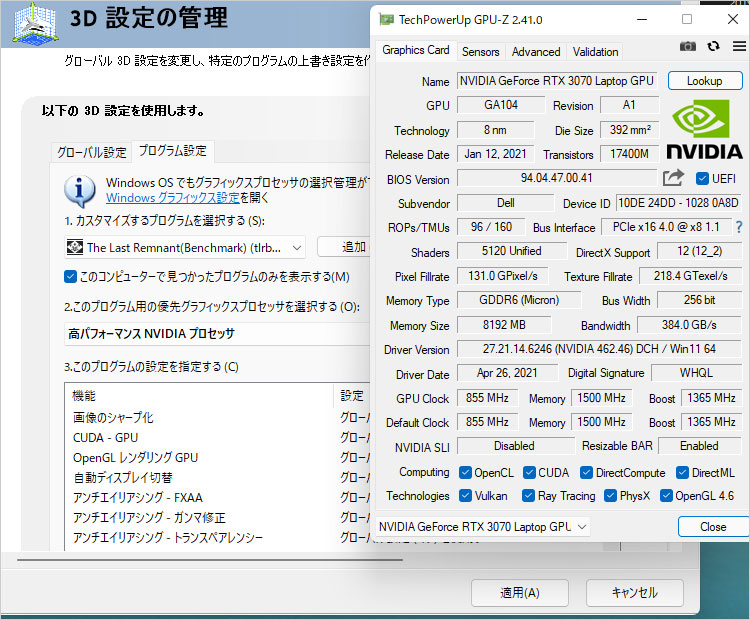
Task: Switch to the Sensors tab
Action: (x=480, y=52)
